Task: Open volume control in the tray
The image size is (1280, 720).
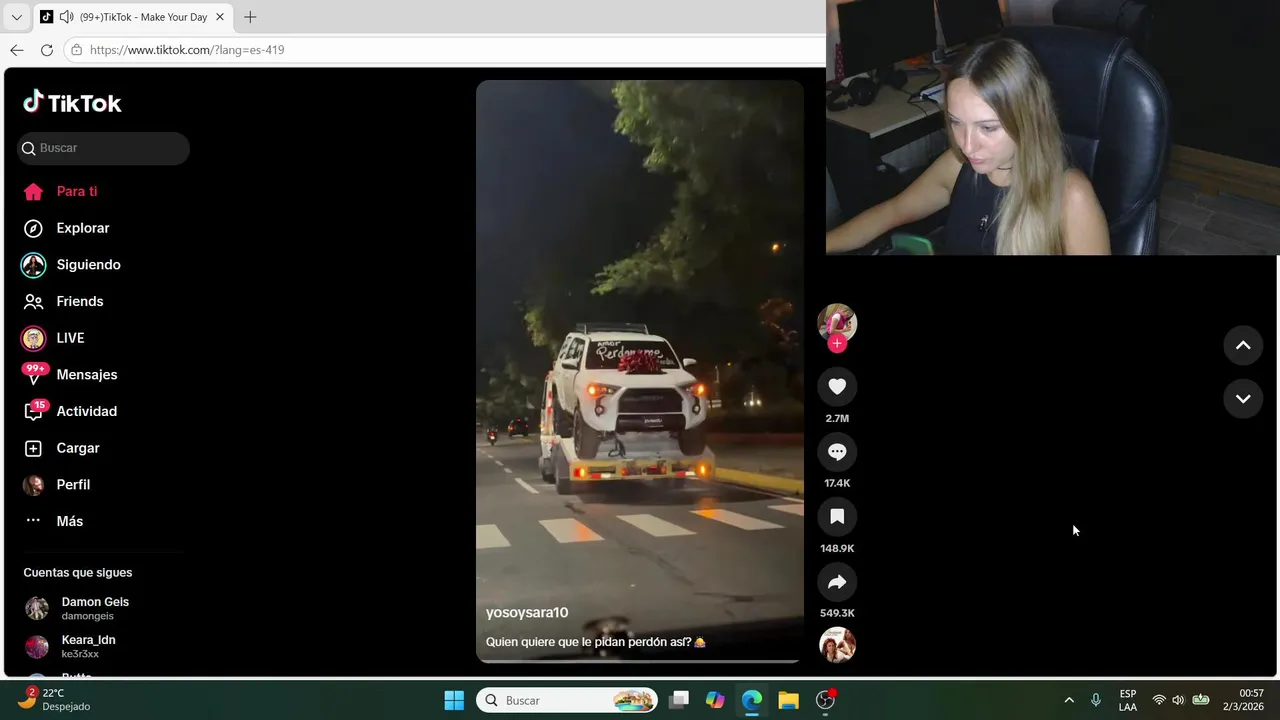Action: pyautogui.click(x=1178, y=700)
